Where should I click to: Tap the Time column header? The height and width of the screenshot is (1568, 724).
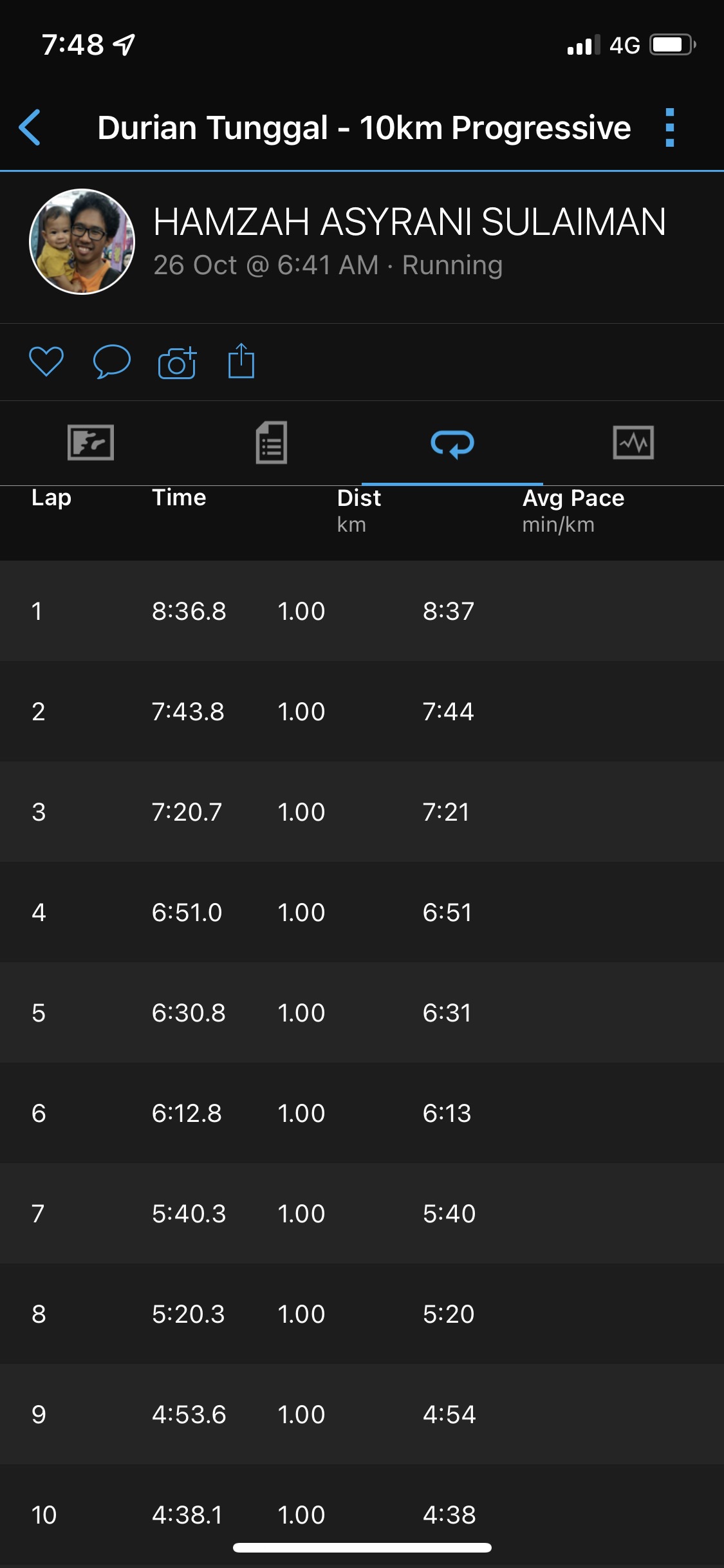click(179, 498)
